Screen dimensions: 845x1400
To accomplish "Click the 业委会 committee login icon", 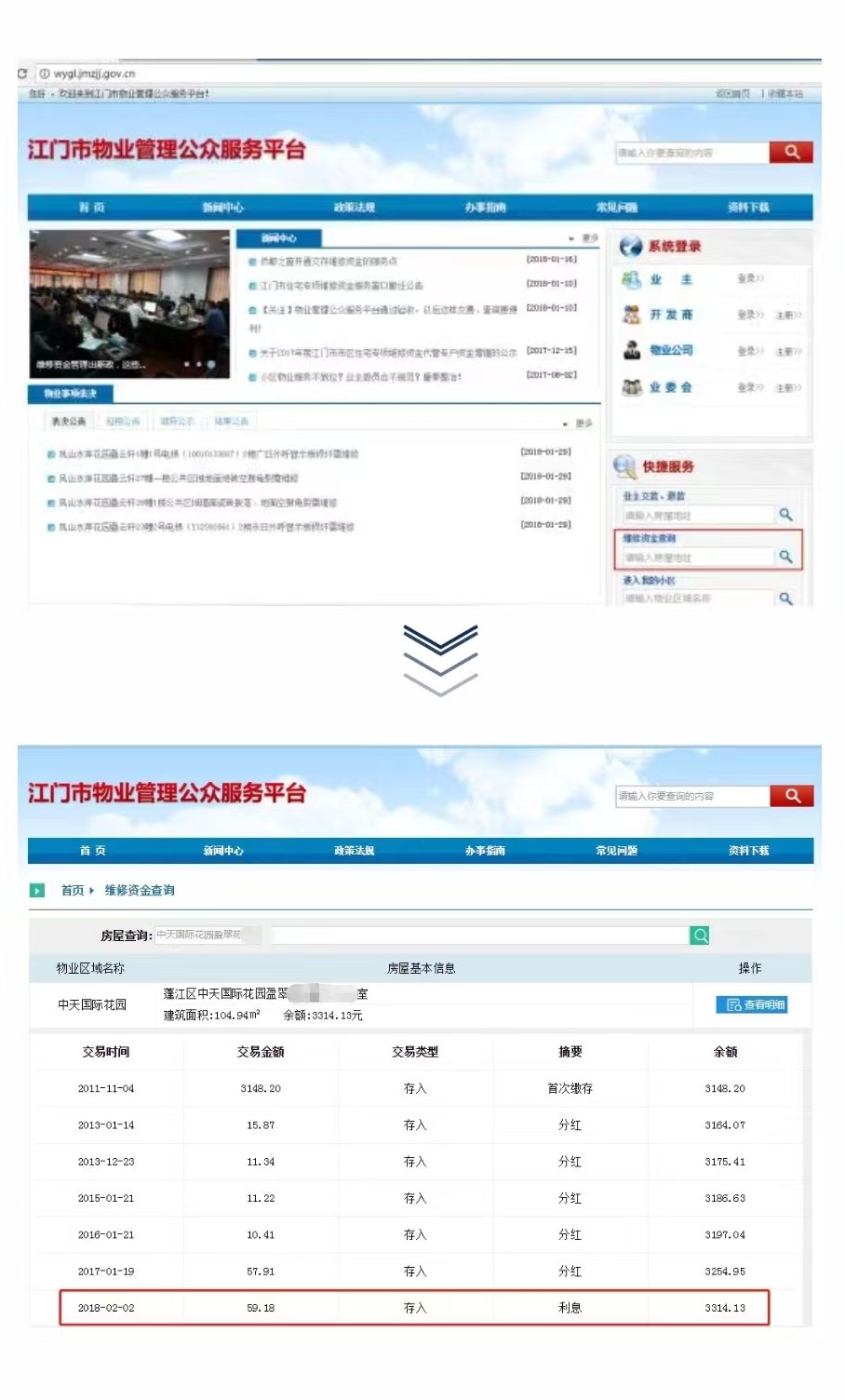I will pyautogui.click(x=632, y=386).
